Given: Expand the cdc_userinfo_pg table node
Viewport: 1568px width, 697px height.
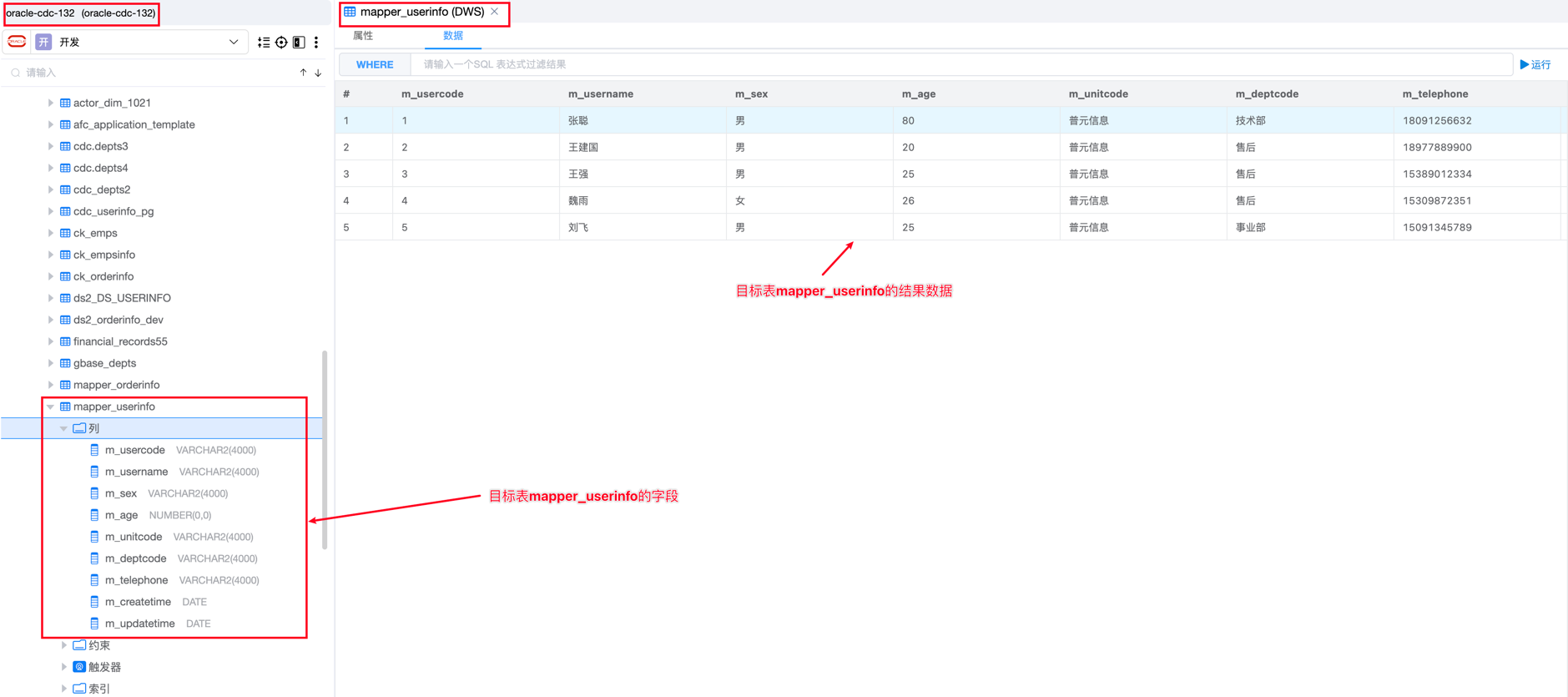Looking at the screenshot, I should click(51, 211).
